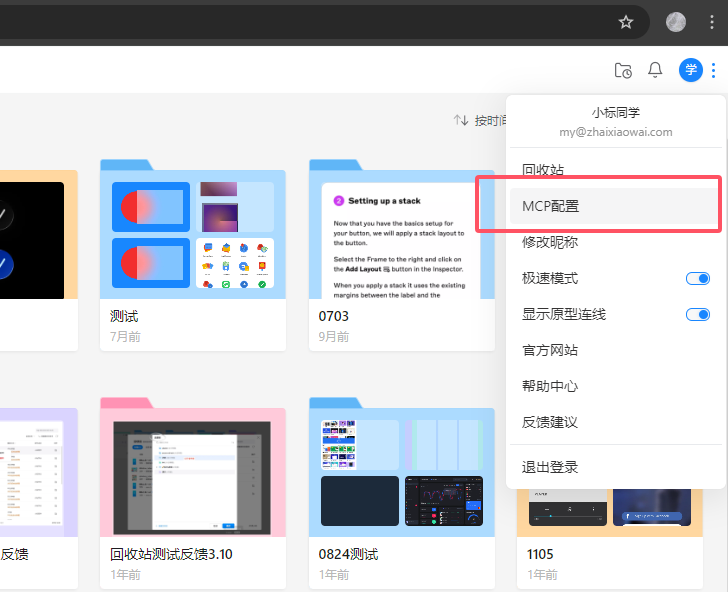728x592 pixels.
Task: Open the recent files folder icon
Action: point(623,70)
